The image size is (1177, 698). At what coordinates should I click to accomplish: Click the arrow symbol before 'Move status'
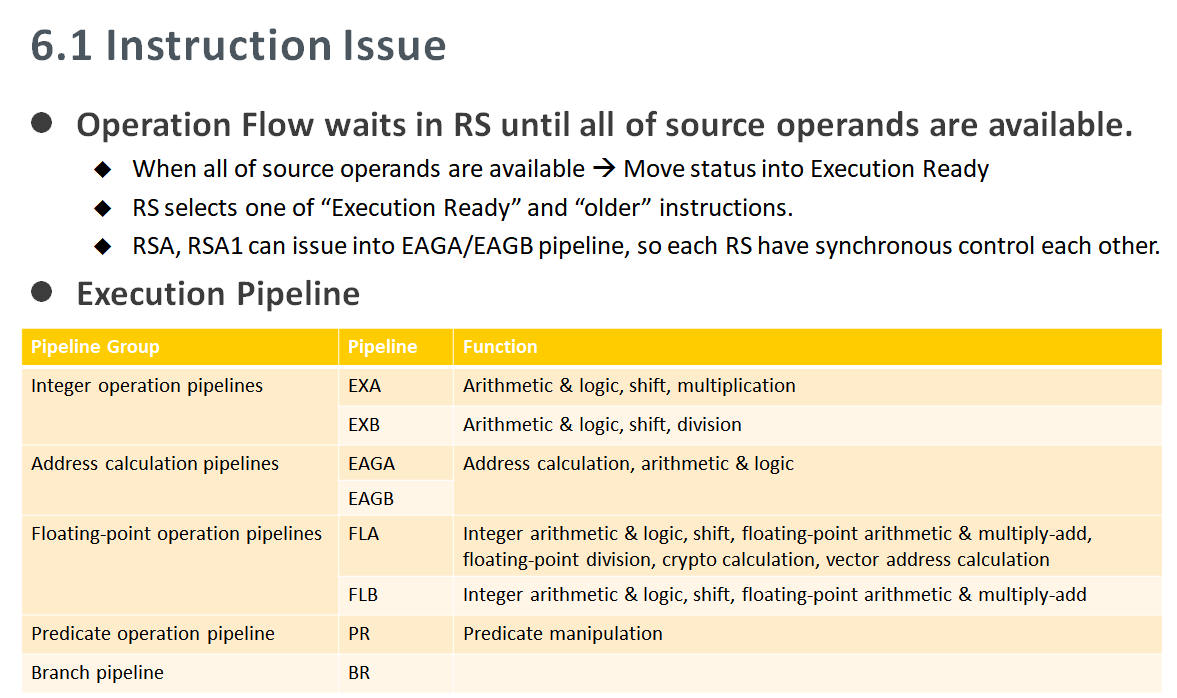click(x=604, y=167)
